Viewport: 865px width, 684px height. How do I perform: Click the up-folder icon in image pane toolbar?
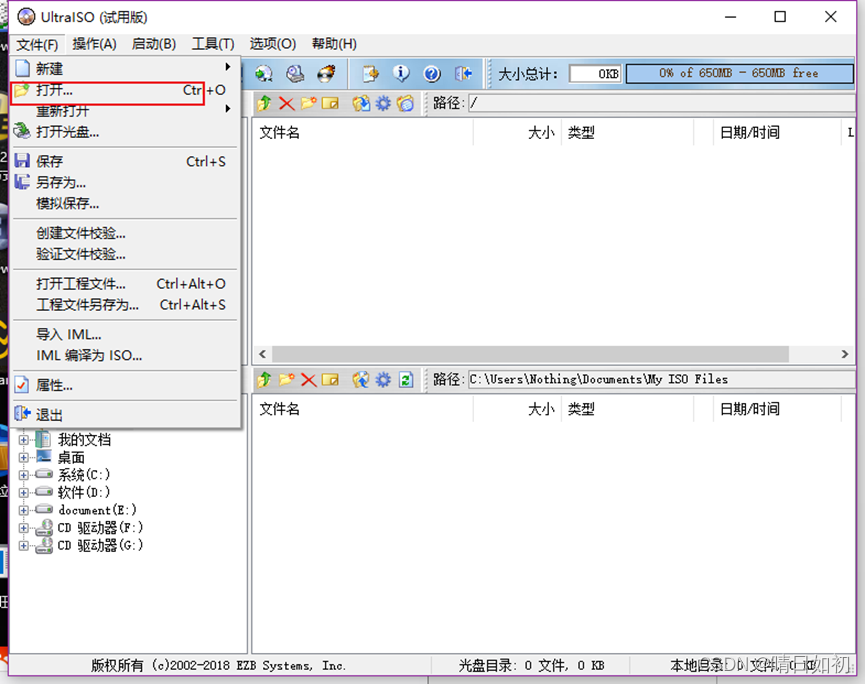(264, 103)
